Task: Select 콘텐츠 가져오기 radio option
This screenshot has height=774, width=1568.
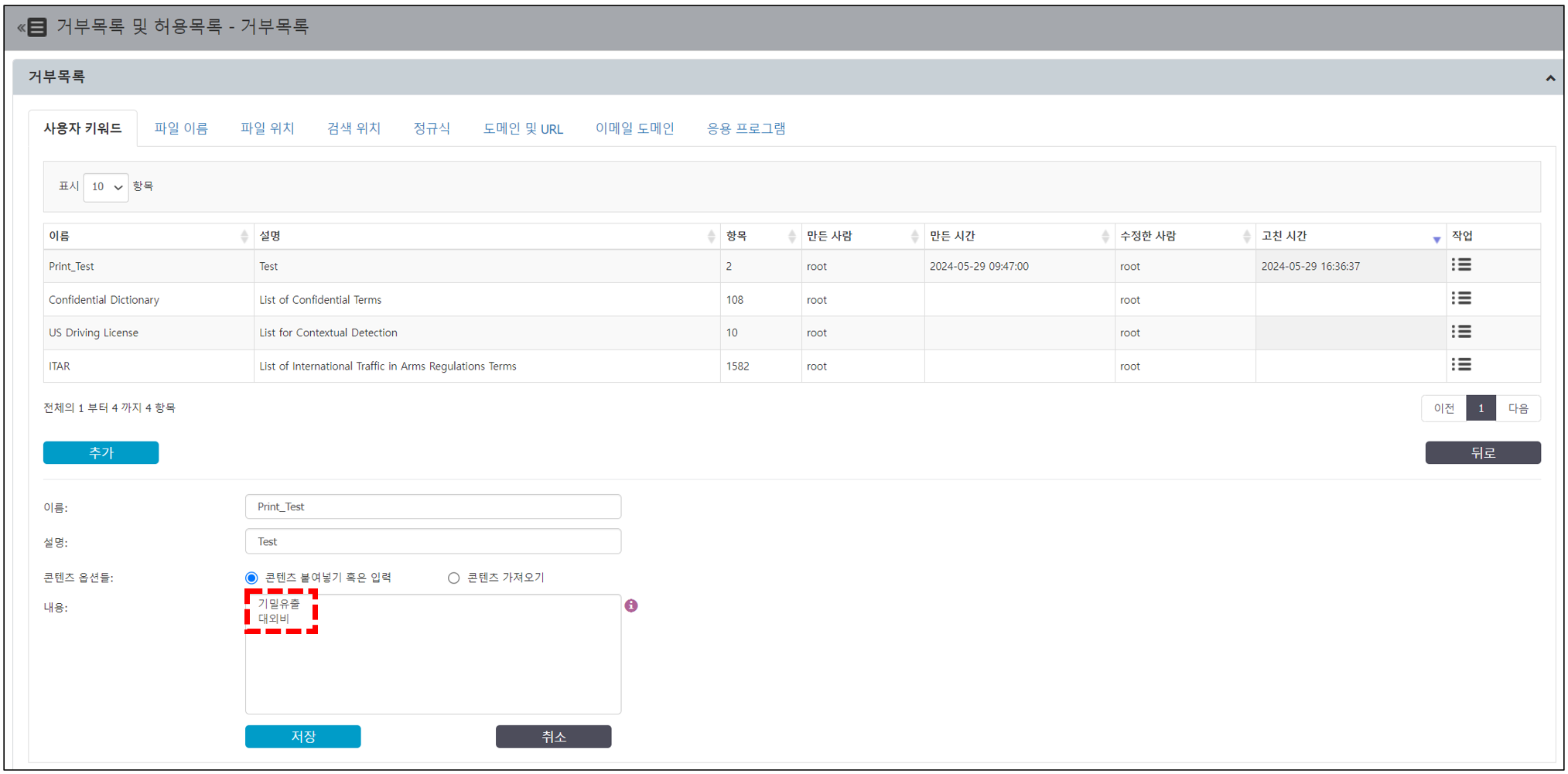Action: 454,578
